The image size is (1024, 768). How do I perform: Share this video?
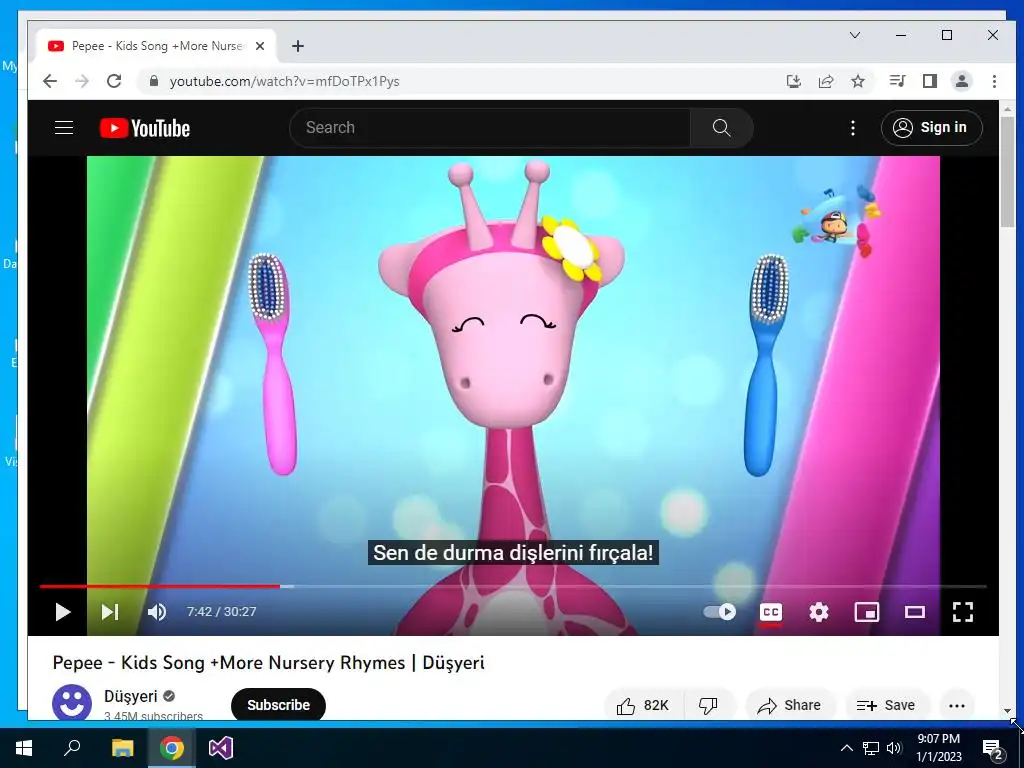tap(790, 705)
